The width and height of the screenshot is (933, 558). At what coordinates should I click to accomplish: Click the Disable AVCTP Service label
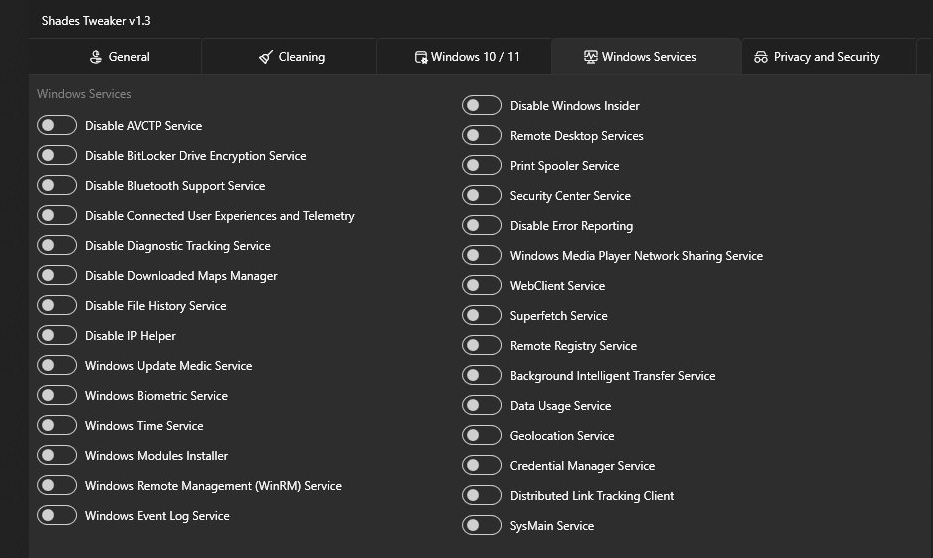(x=143, y=126)
